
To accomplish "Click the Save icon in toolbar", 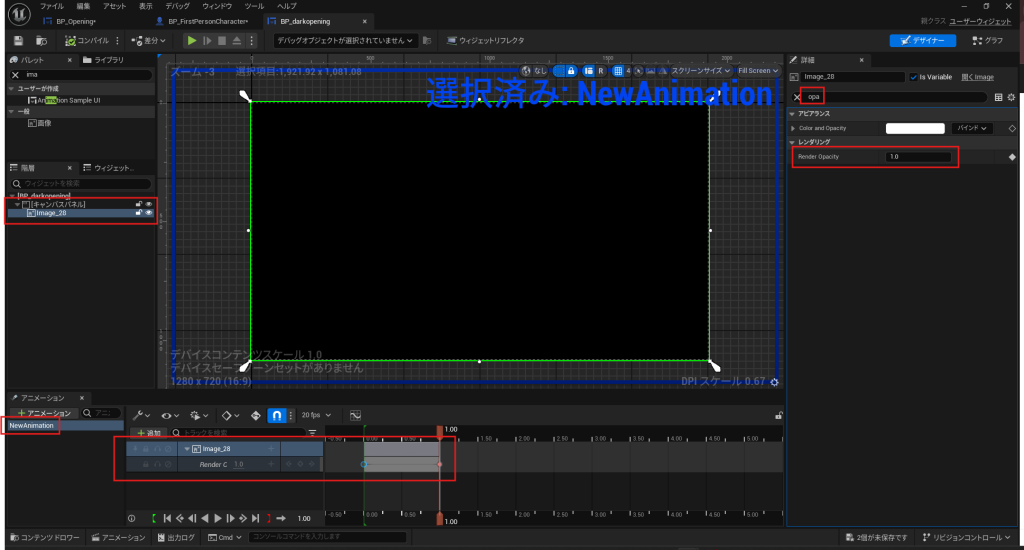I will pyautogui.click(x=18, y=40).
